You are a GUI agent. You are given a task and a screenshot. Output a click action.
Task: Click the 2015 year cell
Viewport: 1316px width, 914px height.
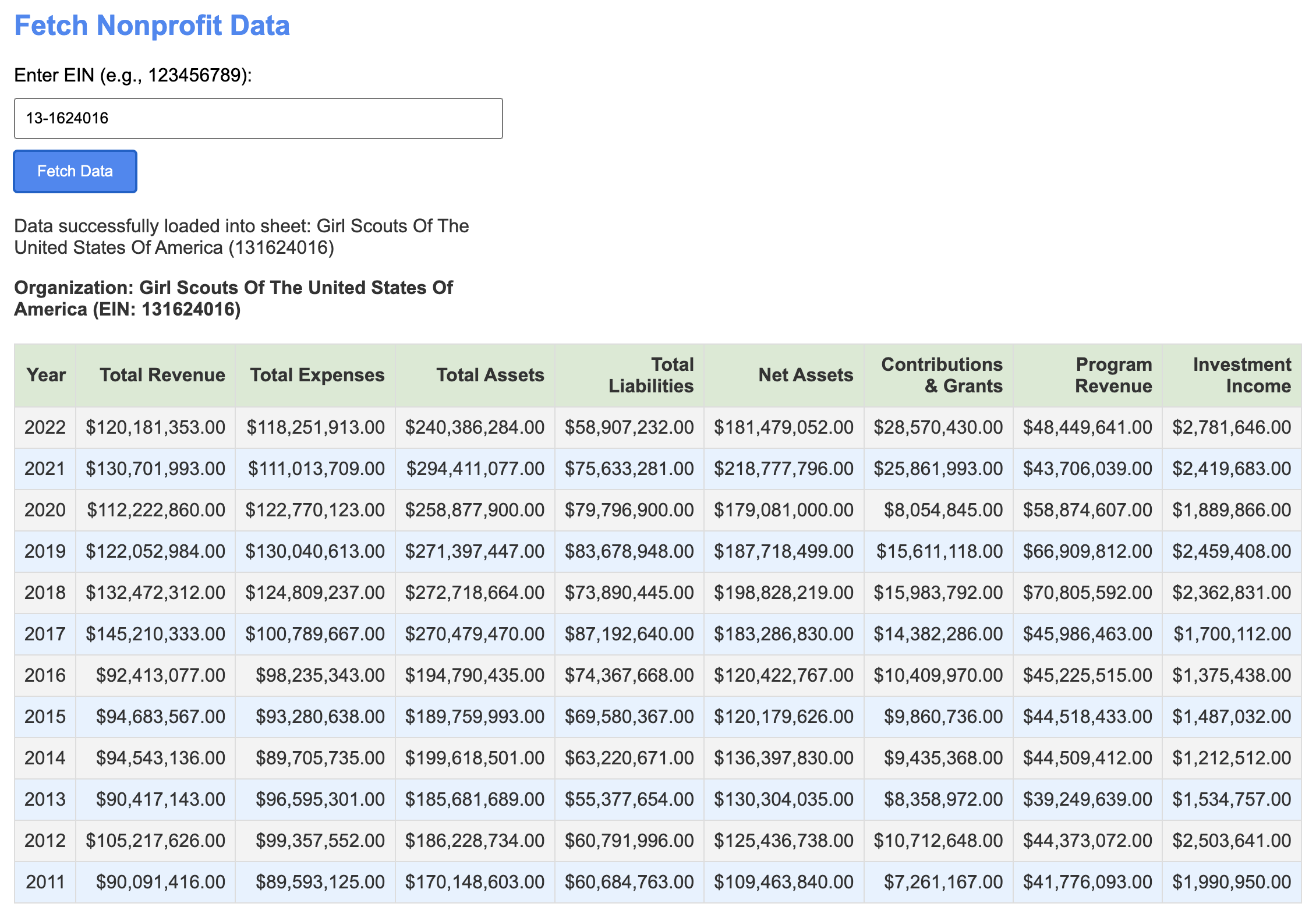tap(45, 717)
